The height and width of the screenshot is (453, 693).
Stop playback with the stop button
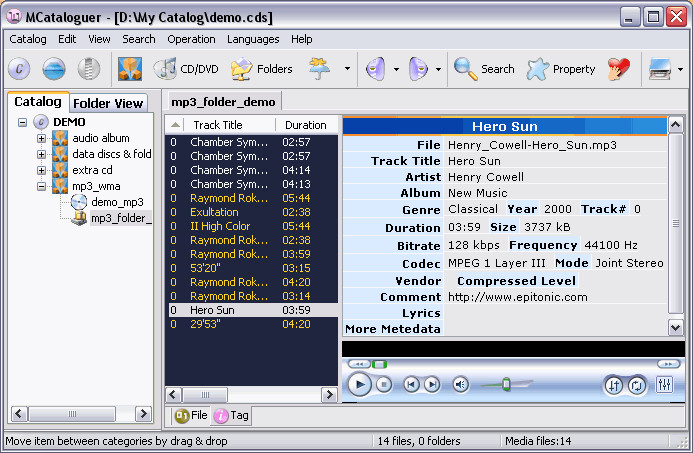pos(384,385)
